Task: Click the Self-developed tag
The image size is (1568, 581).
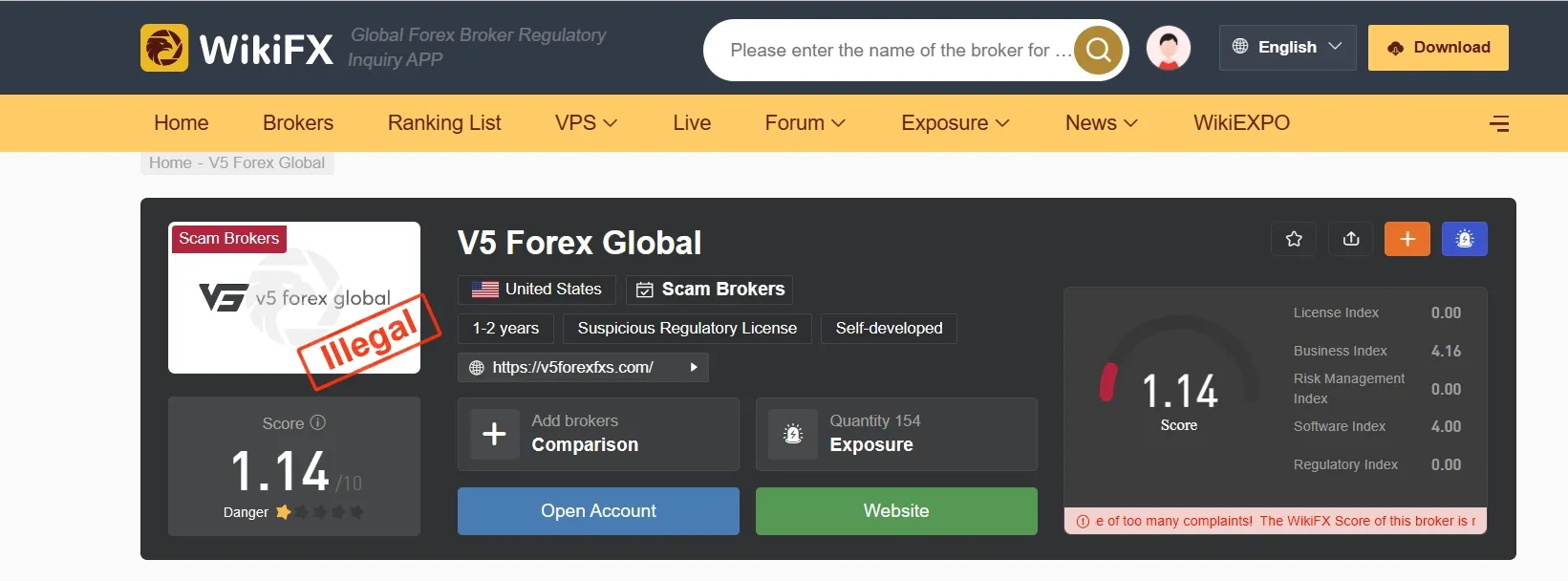Action: [889, 329]
